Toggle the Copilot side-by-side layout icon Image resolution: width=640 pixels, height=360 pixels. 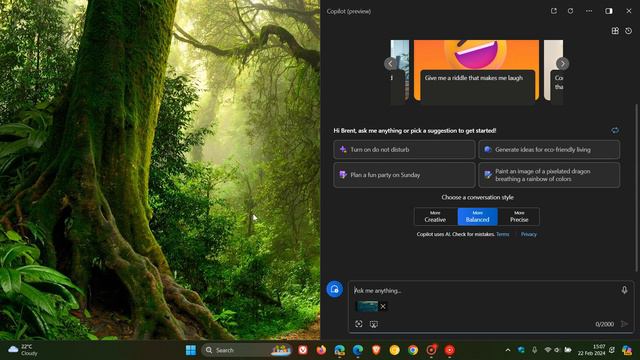(x=609, y=11)
